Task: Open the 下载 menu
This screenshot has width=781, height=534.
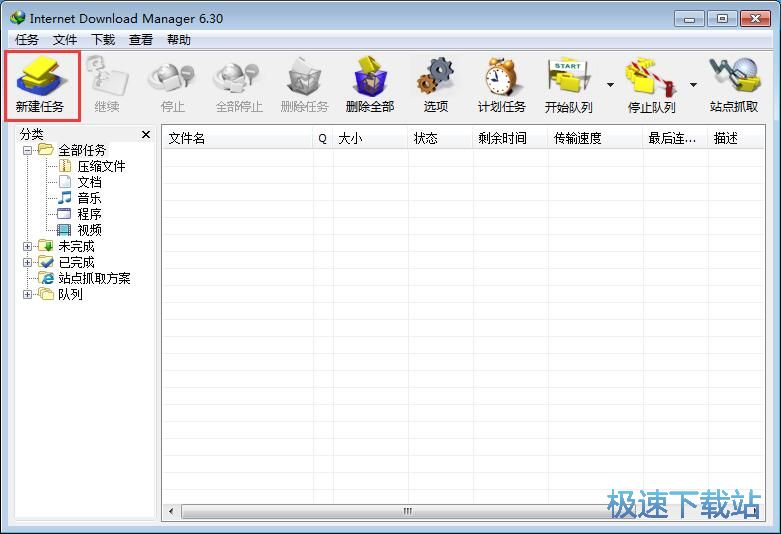Action: click(103, 40)
